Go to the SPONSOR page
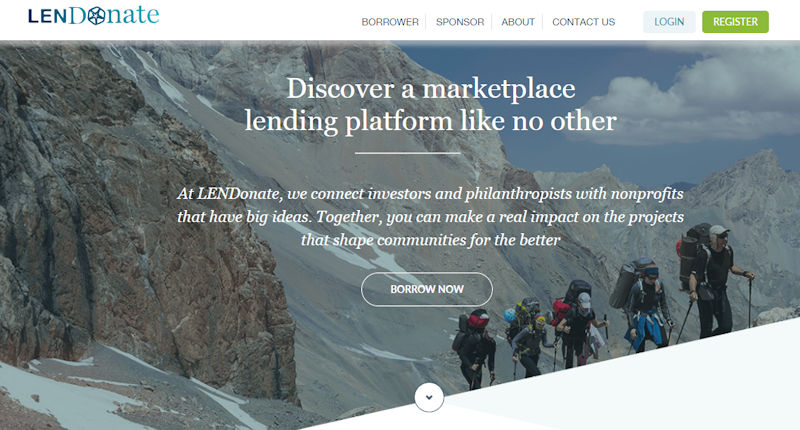This screenshot has height=430, width=800. [460, 22]
